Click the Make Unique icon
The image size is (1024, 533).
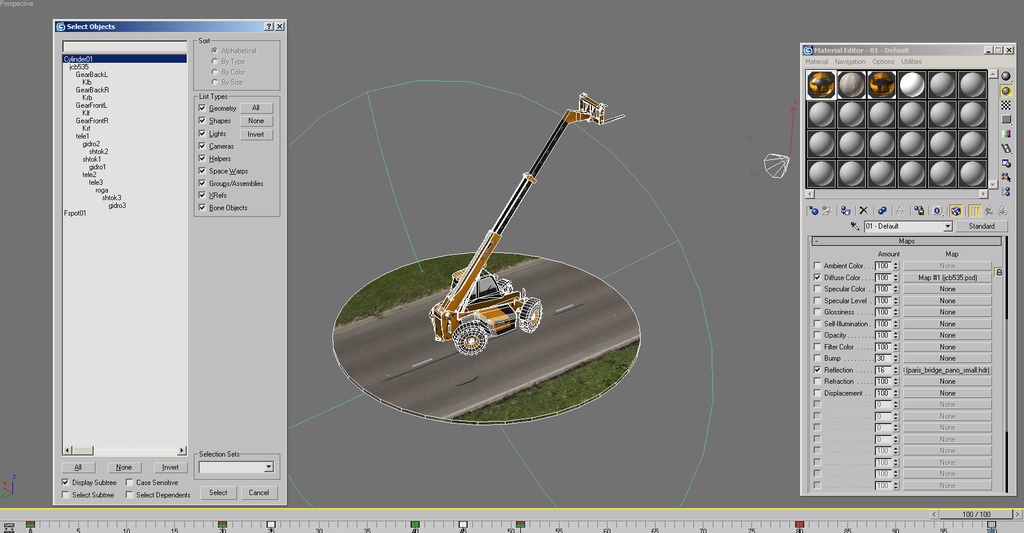tap(900, 211)
